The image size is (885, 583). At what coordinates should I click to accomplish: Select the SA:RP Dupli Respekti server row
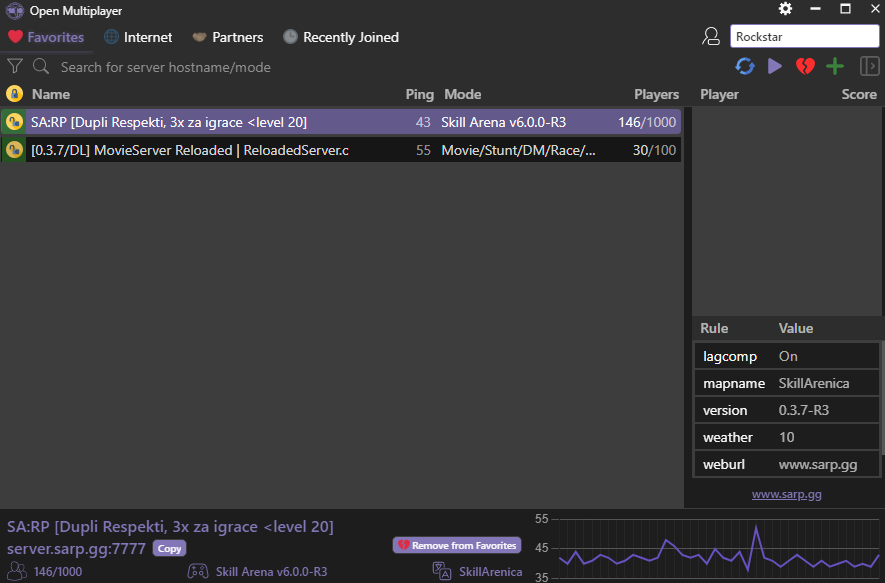pos(341,122)
